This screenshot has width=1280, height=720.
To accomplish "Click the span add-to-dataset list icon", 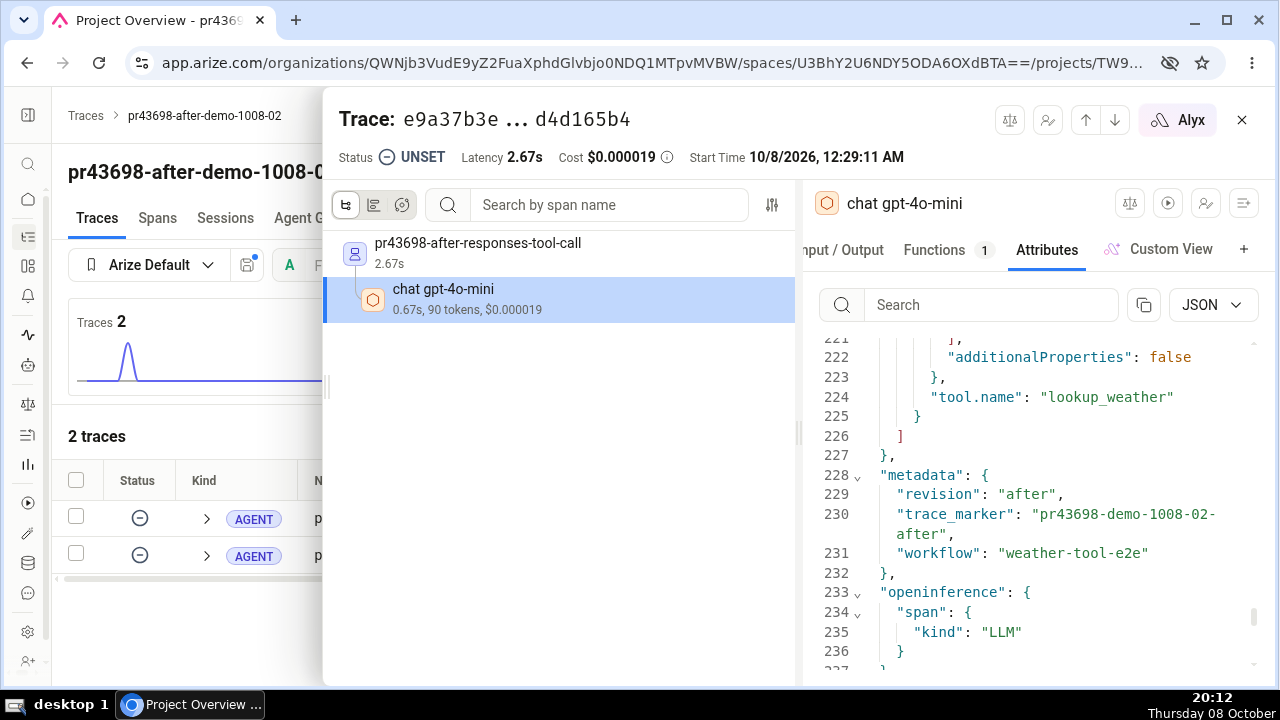I will [x=1244, y=203].
